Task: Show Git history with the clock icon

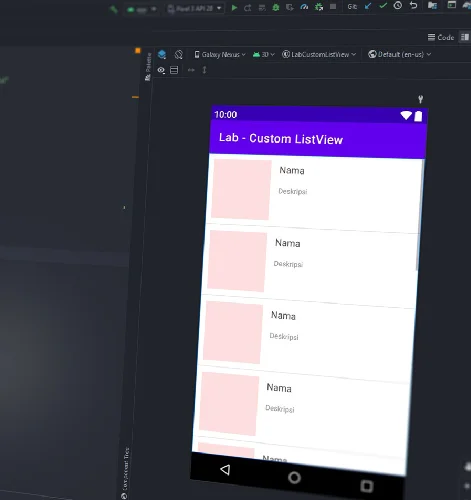Action: (398, 5)
